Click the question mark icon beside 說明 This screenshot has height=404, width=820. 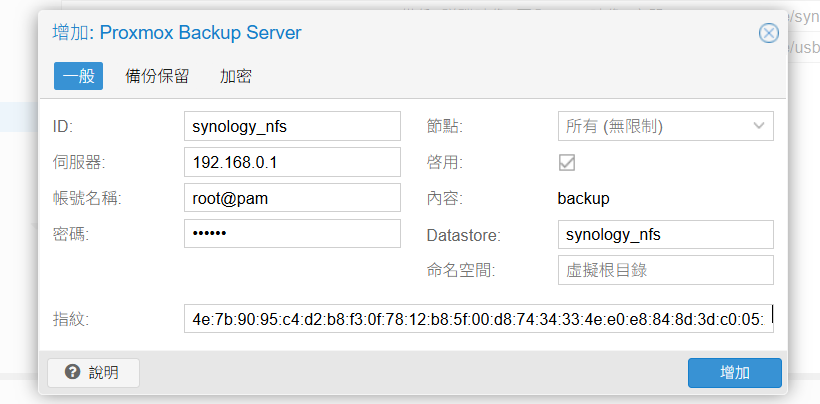72,373
